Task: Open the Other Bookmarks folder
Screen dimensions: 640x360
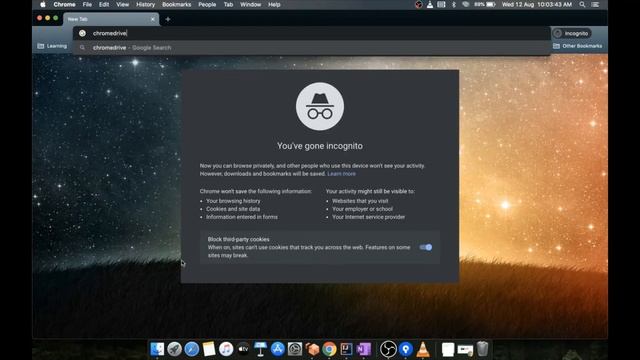Action: point(578,46)
